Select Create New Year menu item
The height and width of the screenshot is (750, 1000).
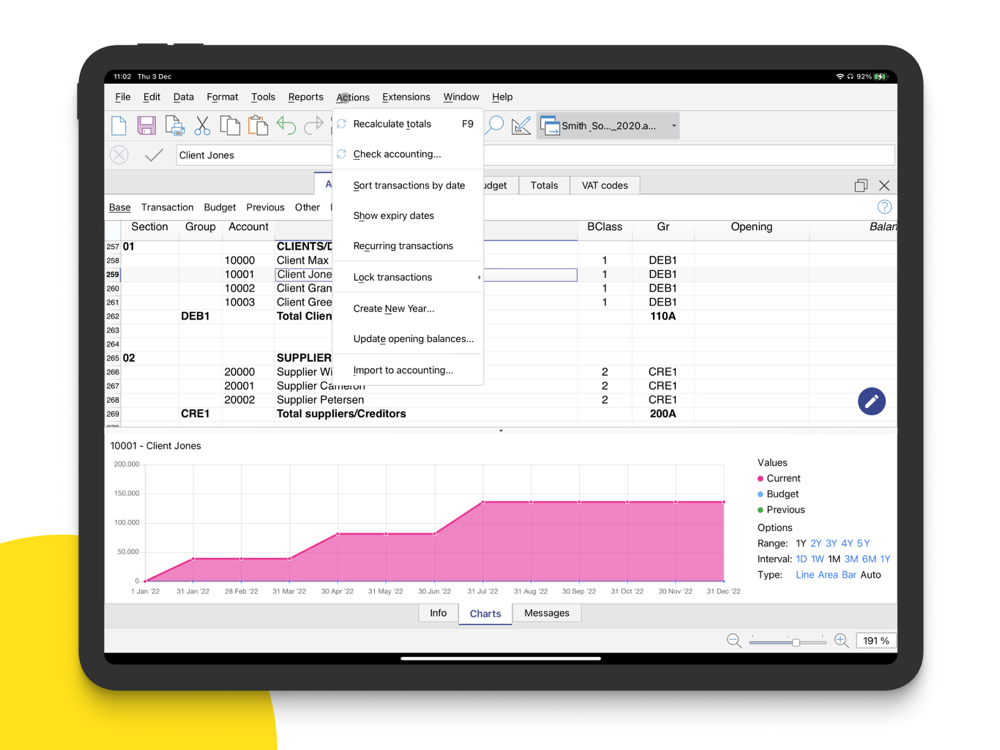tap(408, 309)
